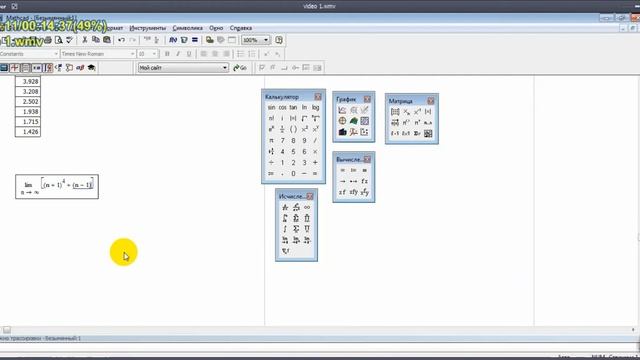Screen dimensions: 640x360
Task: Insert factorial n! from calculator palette
Action: (271, 118)
